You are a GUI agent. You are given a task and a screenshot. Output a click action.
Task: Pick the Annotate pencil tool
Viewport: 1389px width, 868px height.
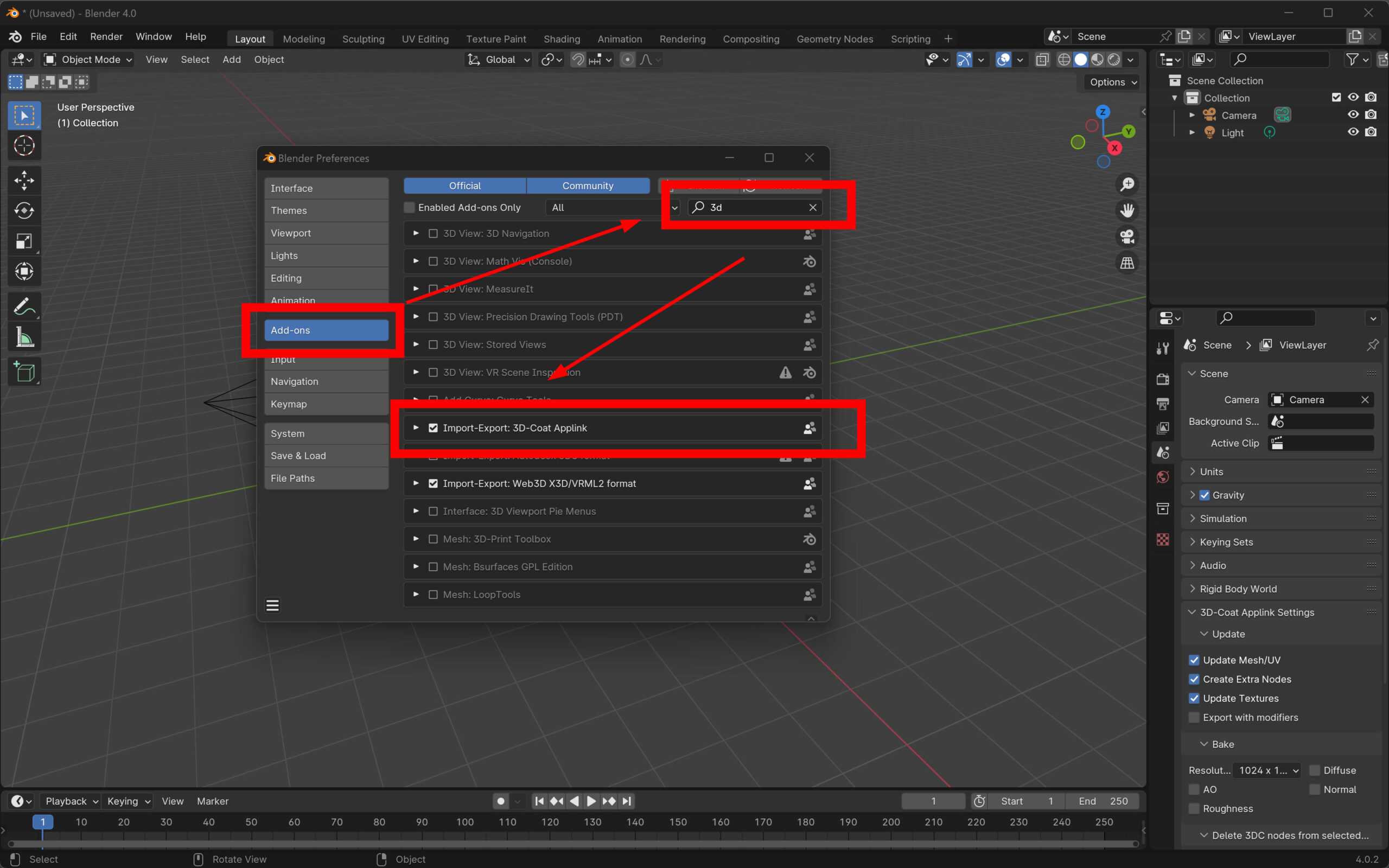tap(24, 307)
